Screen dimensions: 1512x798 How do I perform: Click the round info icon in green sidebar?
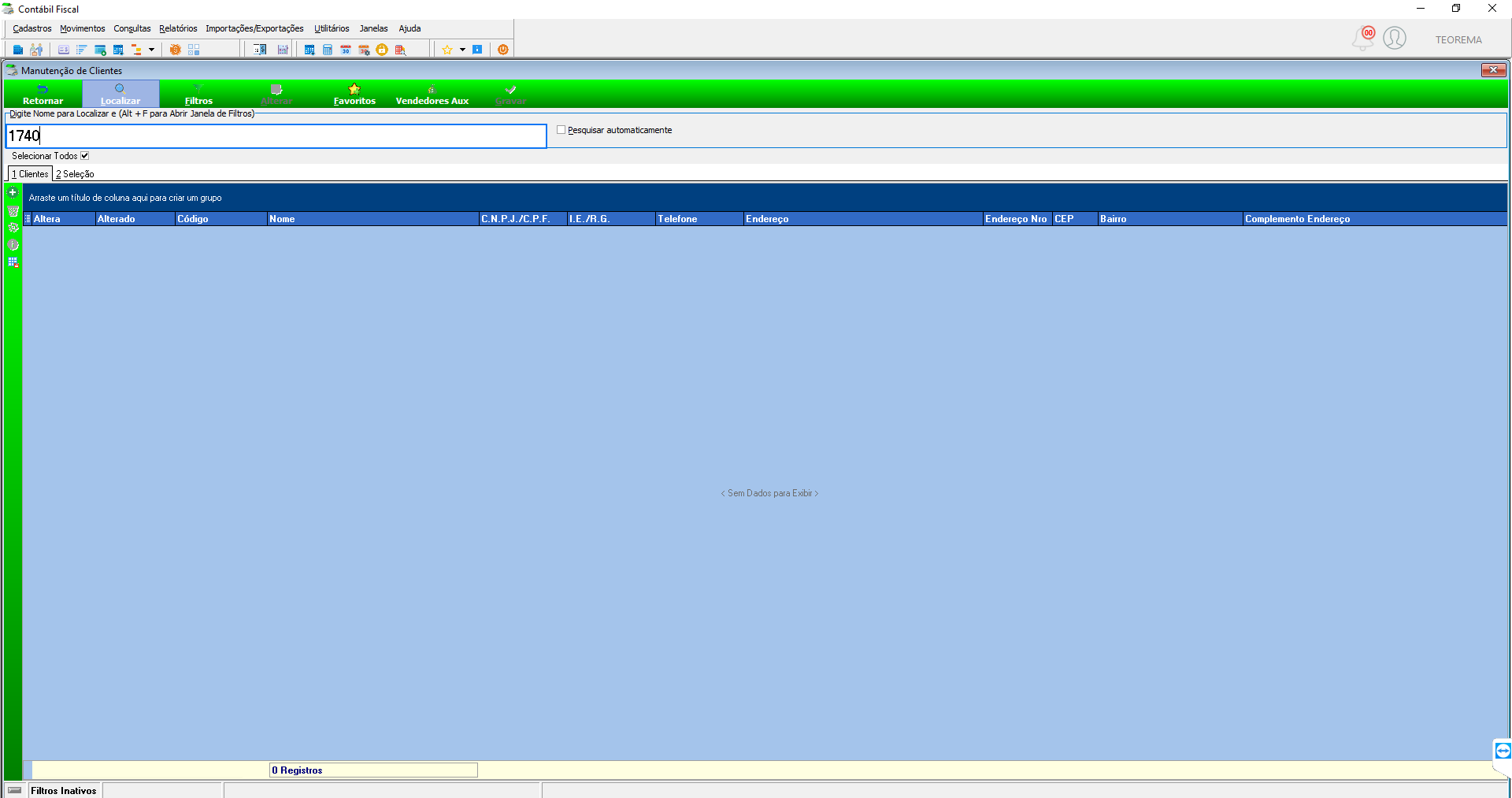13,245
